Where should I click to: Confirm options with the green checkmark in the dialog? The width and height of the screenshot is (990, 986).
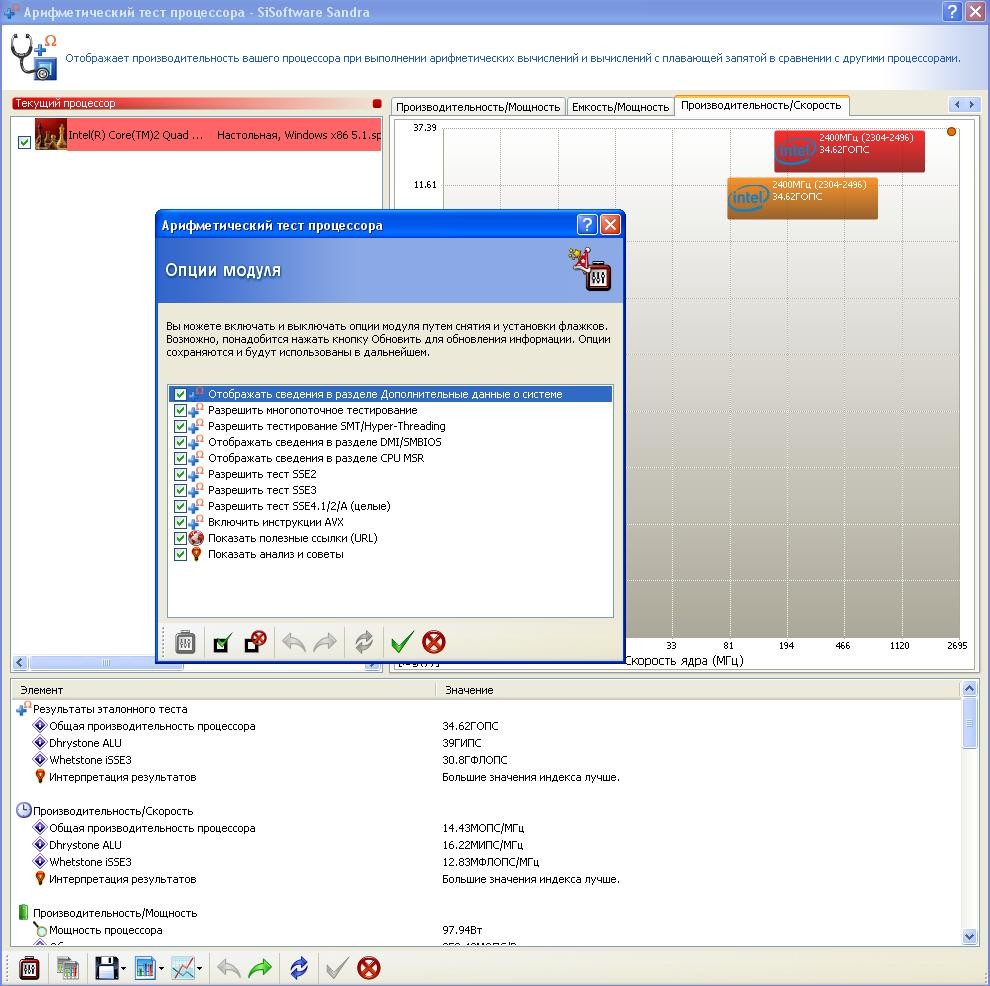click(x=402, y=642)
